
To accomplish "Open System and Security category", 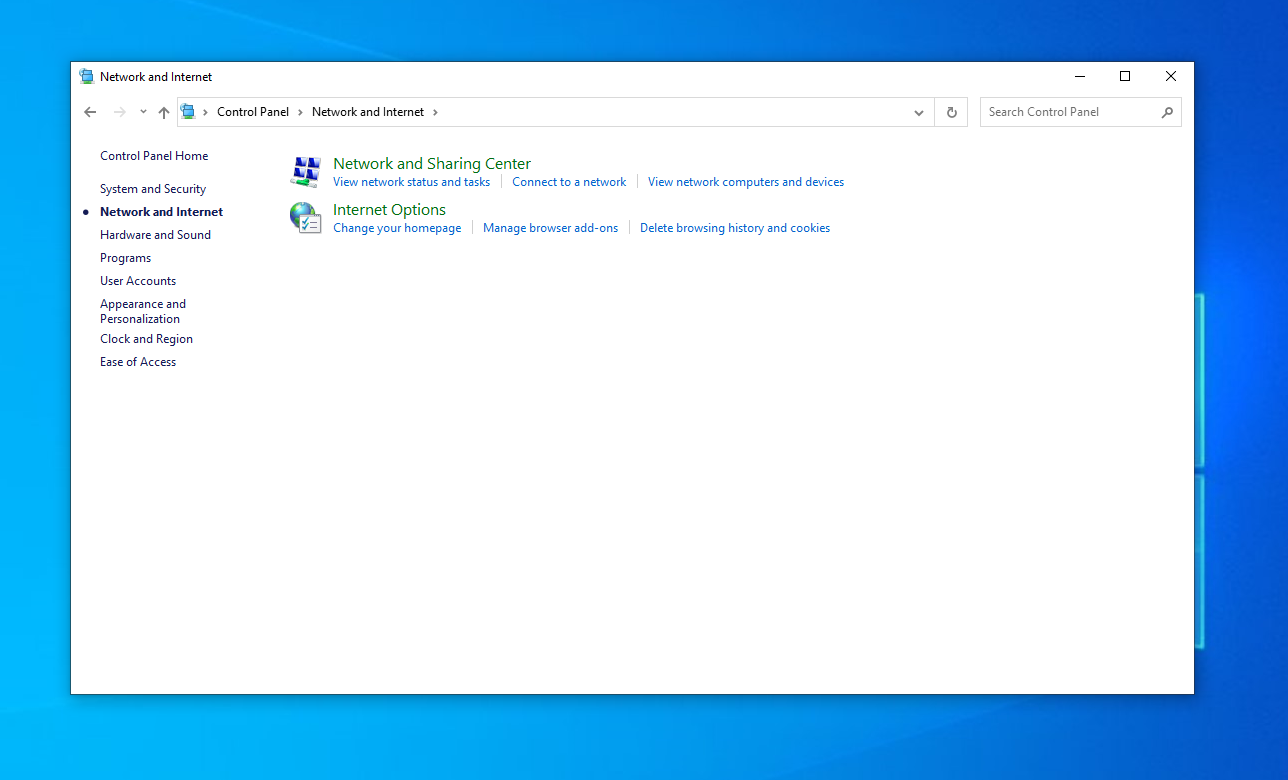I will click(153, 189).
